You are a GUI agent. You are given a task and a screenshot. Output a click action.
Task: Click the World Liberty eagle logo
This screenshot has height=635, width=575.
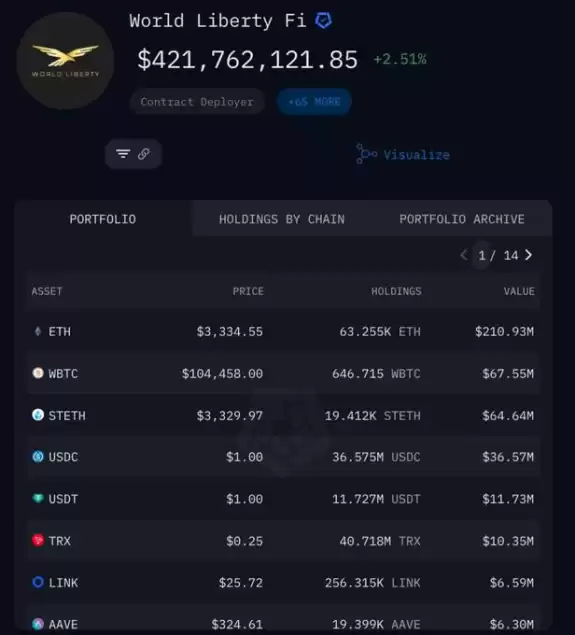tap(65, 61)
